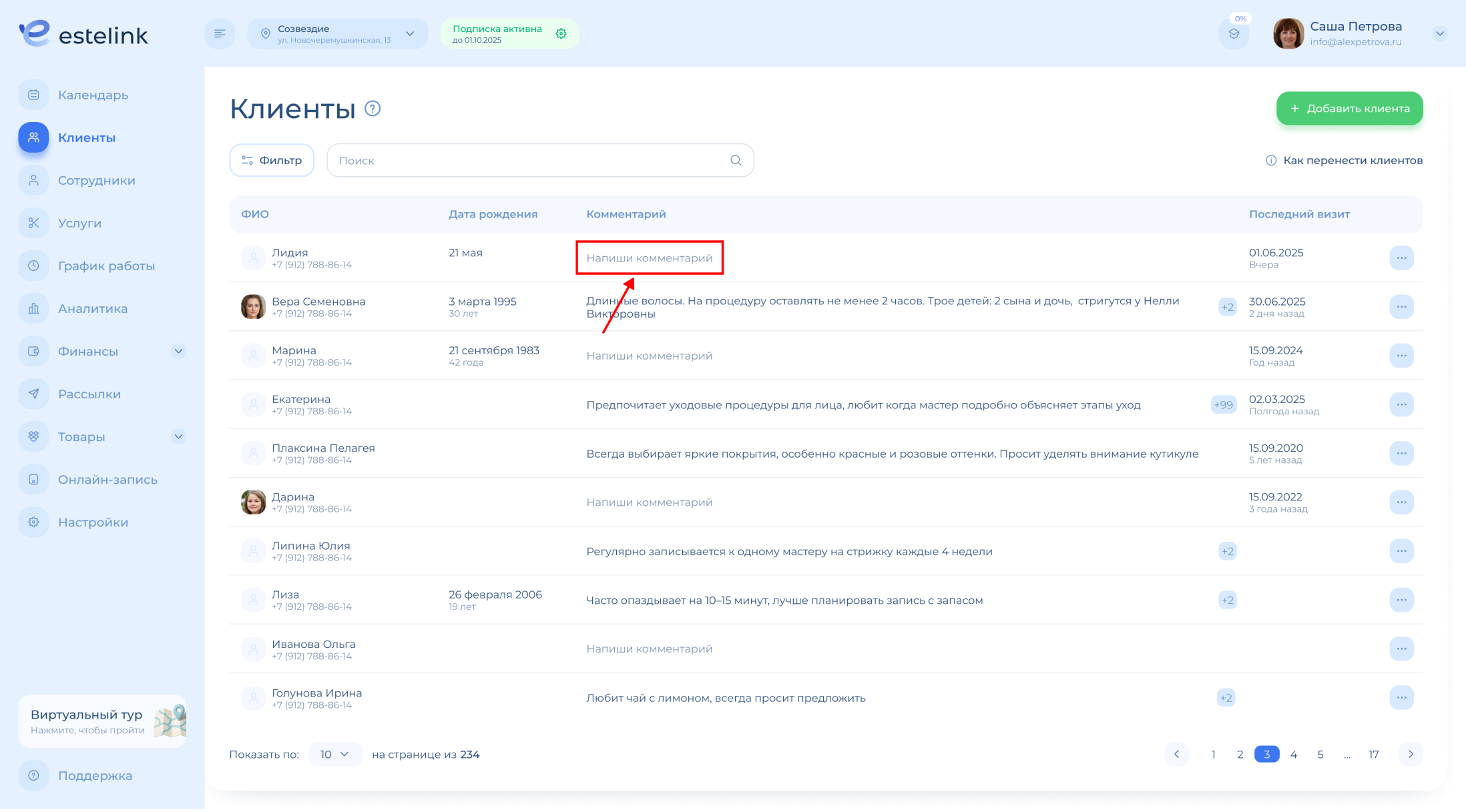Viewport: 1466px width, 812px height.
Task: Open the rows-per-page dropdown showing 10
Action: [334, 754]
